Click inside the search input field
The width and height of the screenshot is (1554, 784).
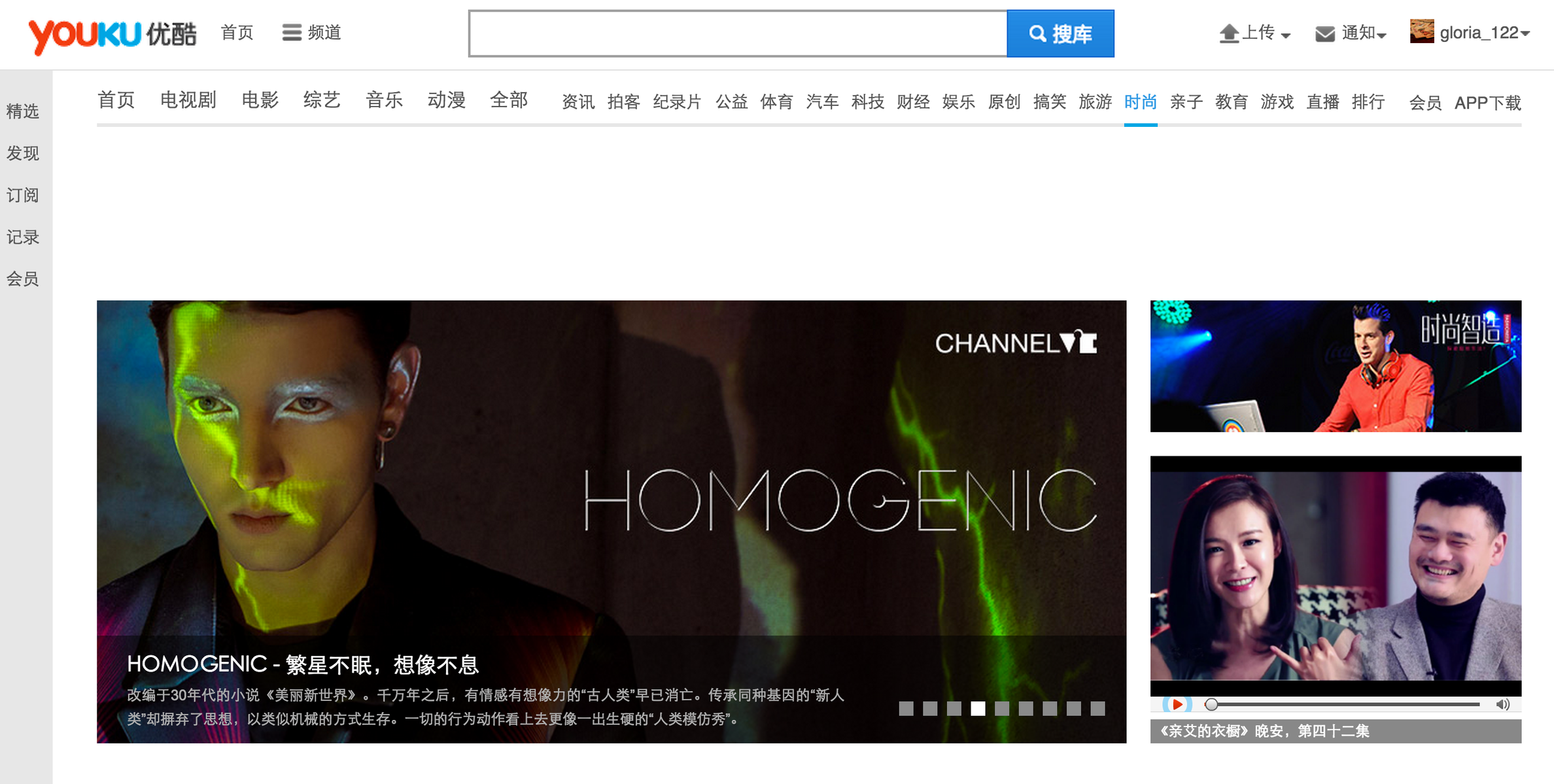click(738, 34)
